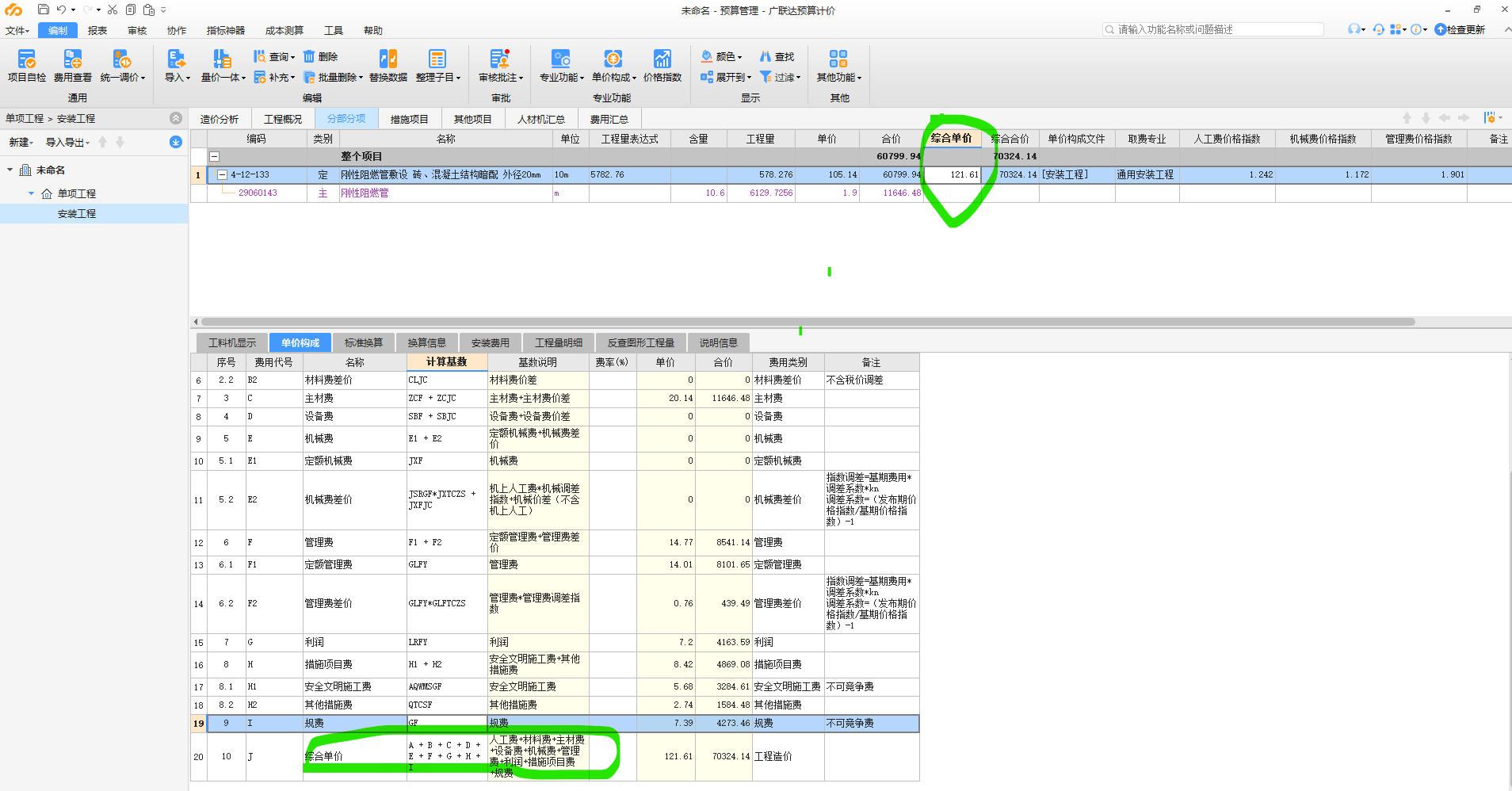1512x791 pixels.
Task: Open the 标准换算 bottom tab
Action: [x=364, y=342]
